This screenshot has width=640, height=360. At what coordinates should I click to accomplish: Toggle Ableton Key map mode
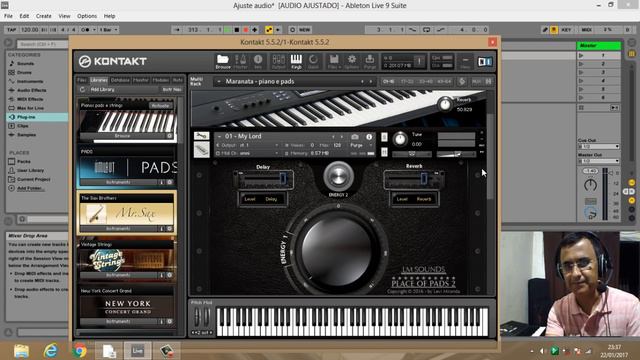coord(566,30)
